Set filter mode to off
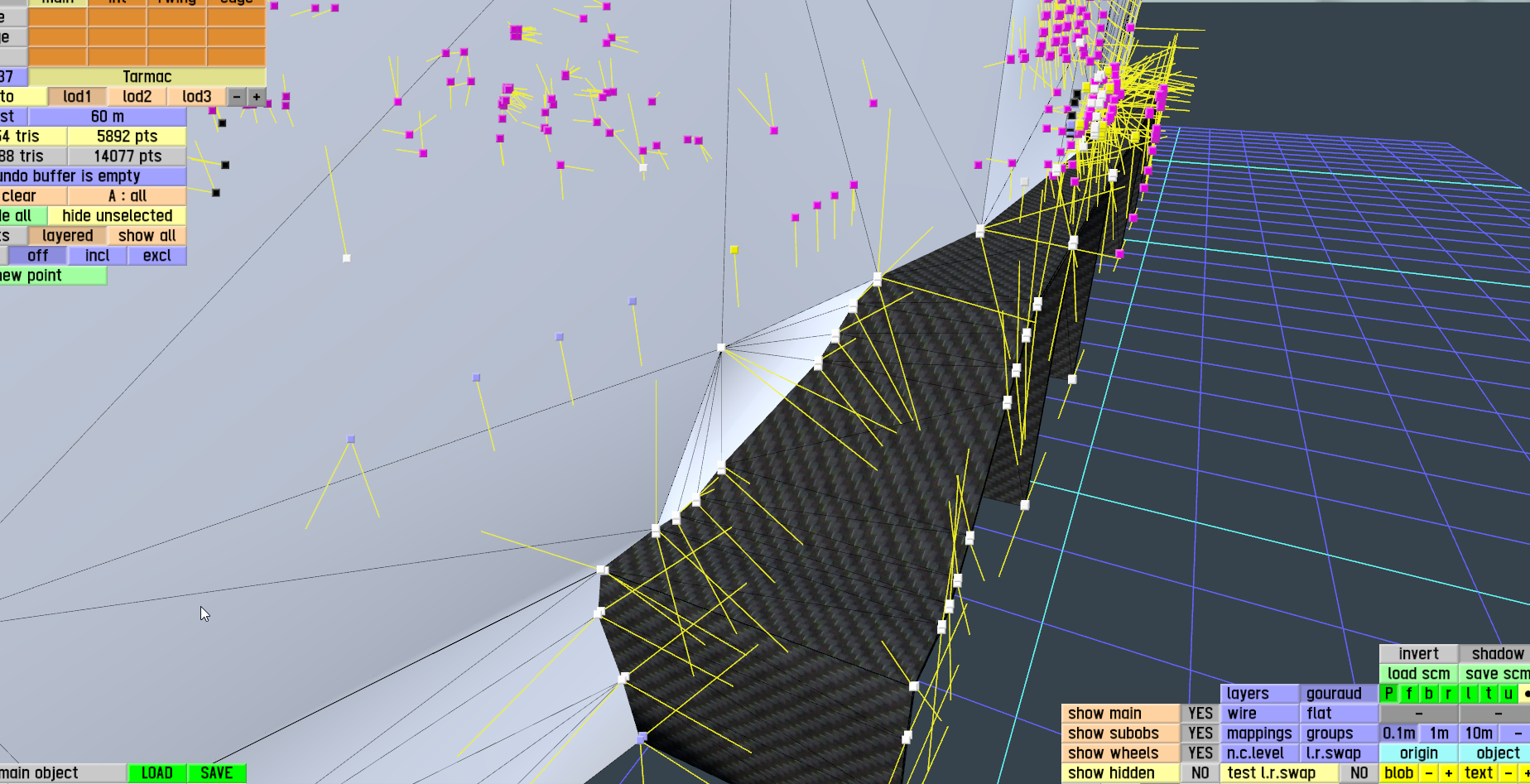The height and width of the screenshot is (784, 1530). pos(38,256)
